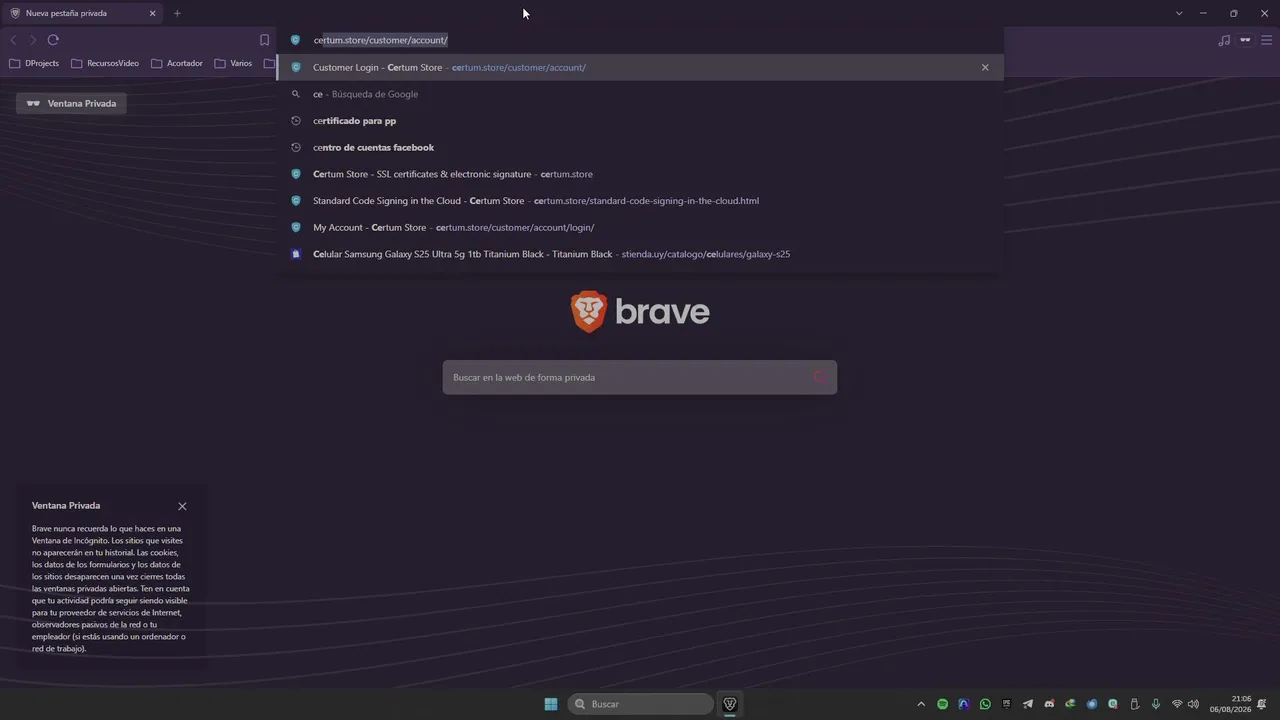
Task: Select the Celular Samsung Galaxy S25 suggestion
Action: [640, 254]
